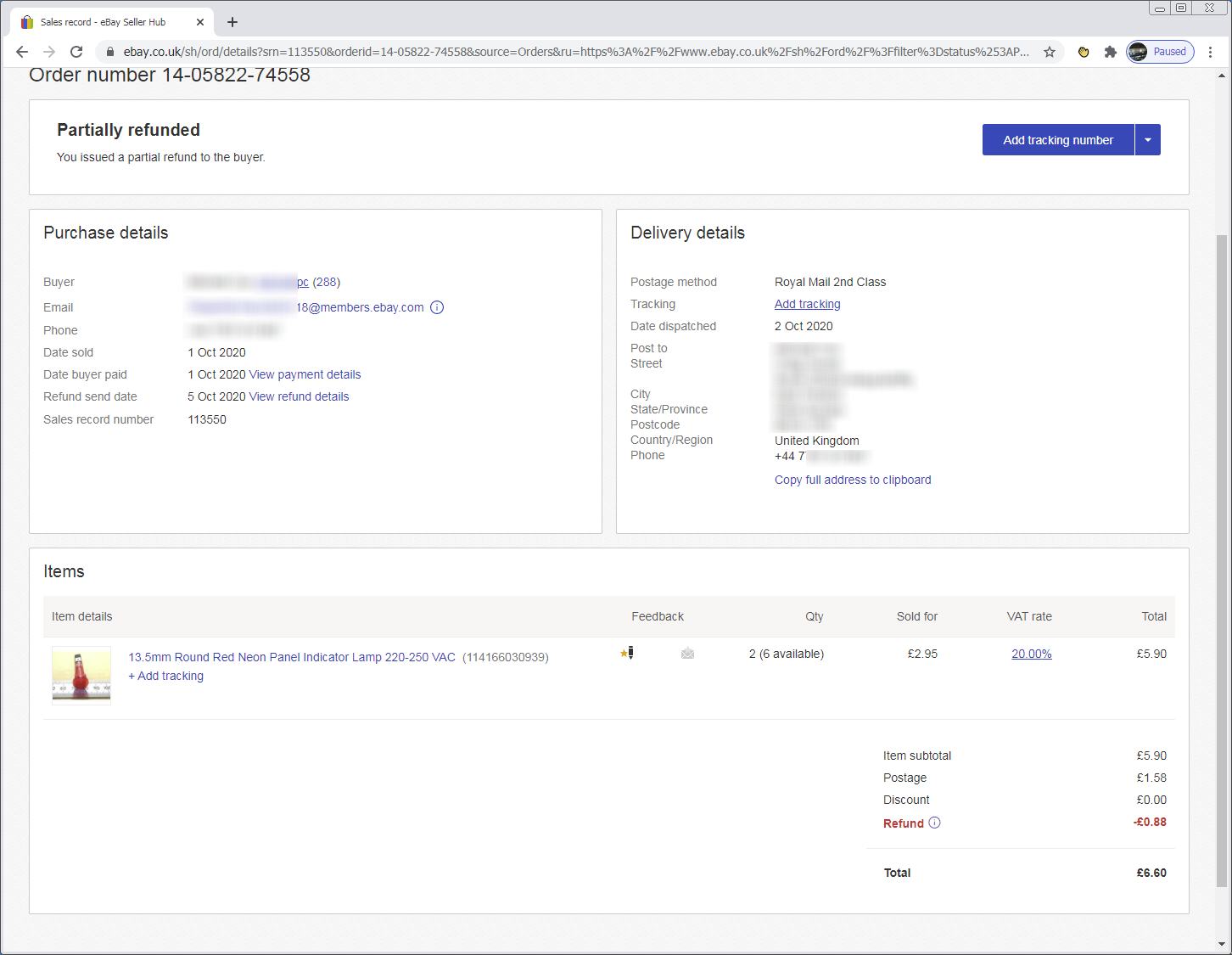
Task: Bookmark the page with the star icon
Action: tap(1050, 52)
